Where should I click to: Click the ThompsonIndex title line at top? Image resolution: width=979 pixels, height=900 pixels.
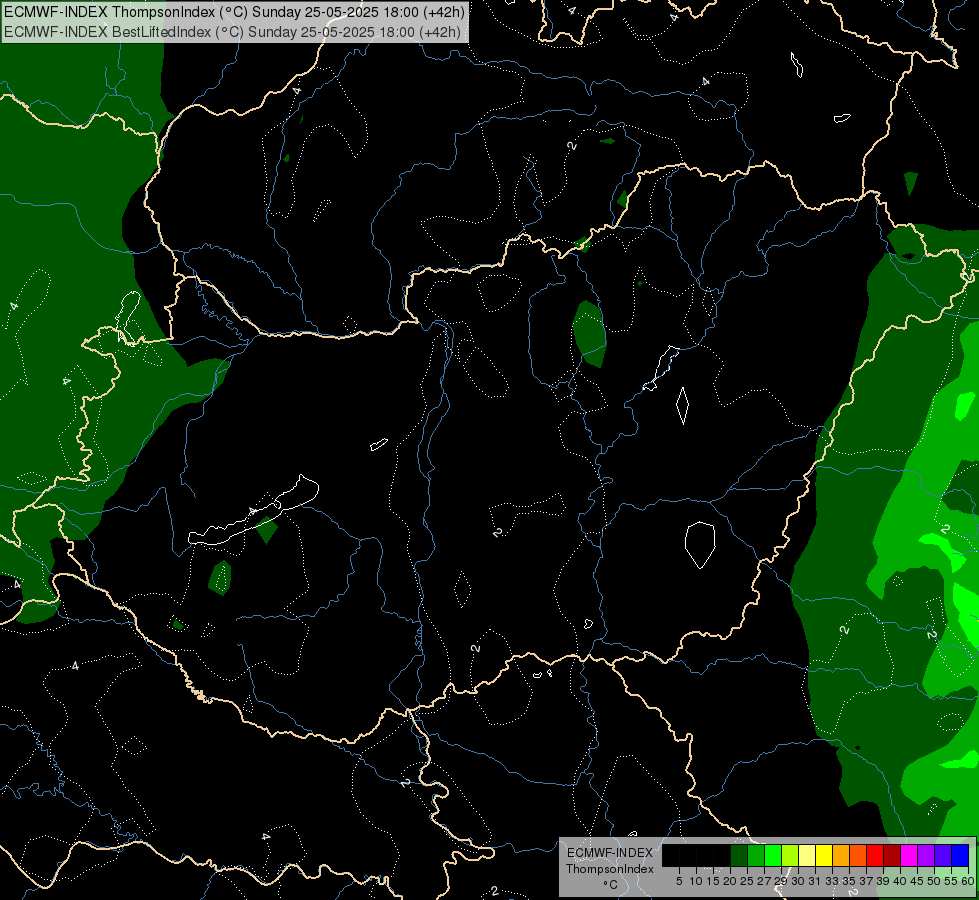234,12
